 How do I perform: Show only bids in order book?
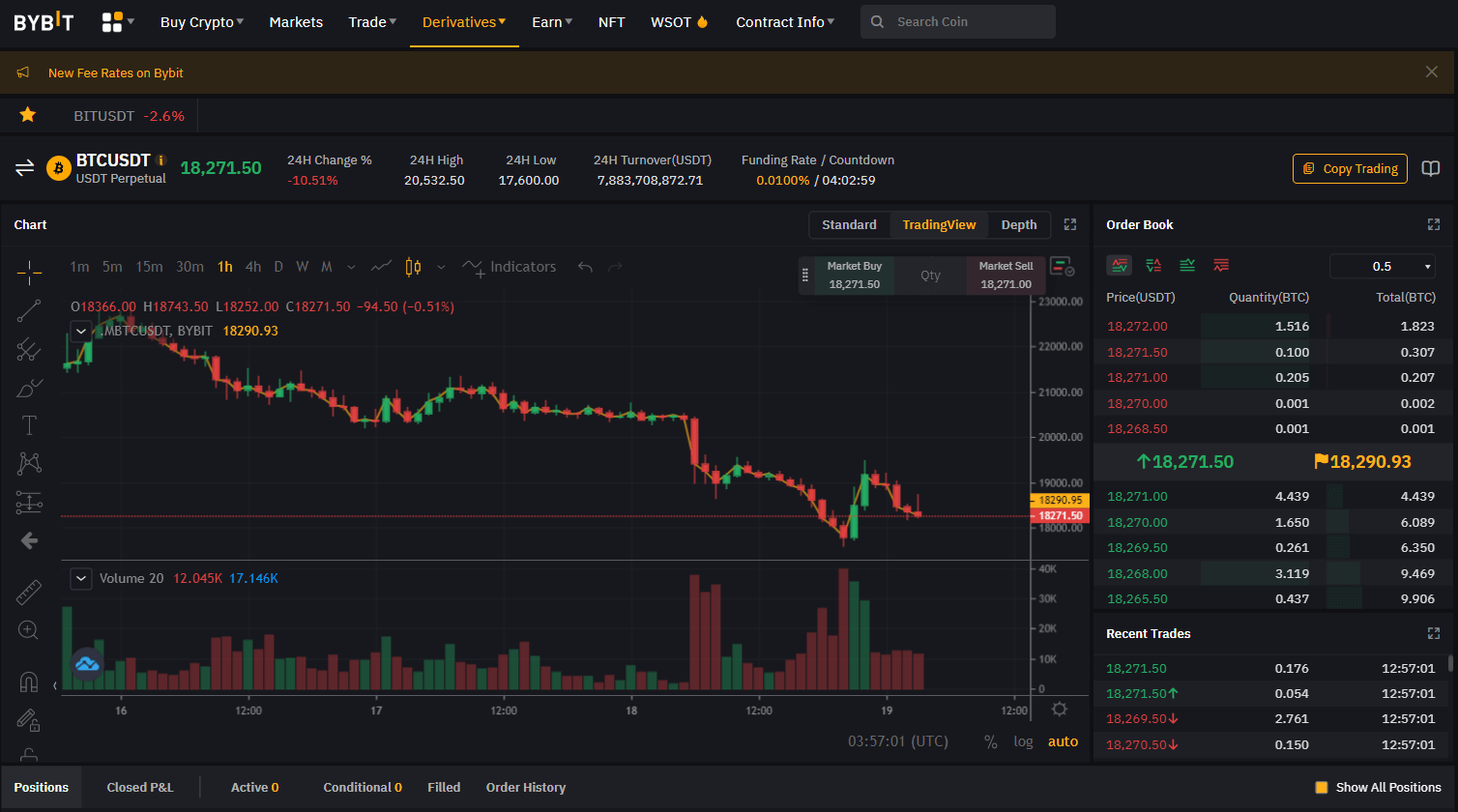[1187, 265]
